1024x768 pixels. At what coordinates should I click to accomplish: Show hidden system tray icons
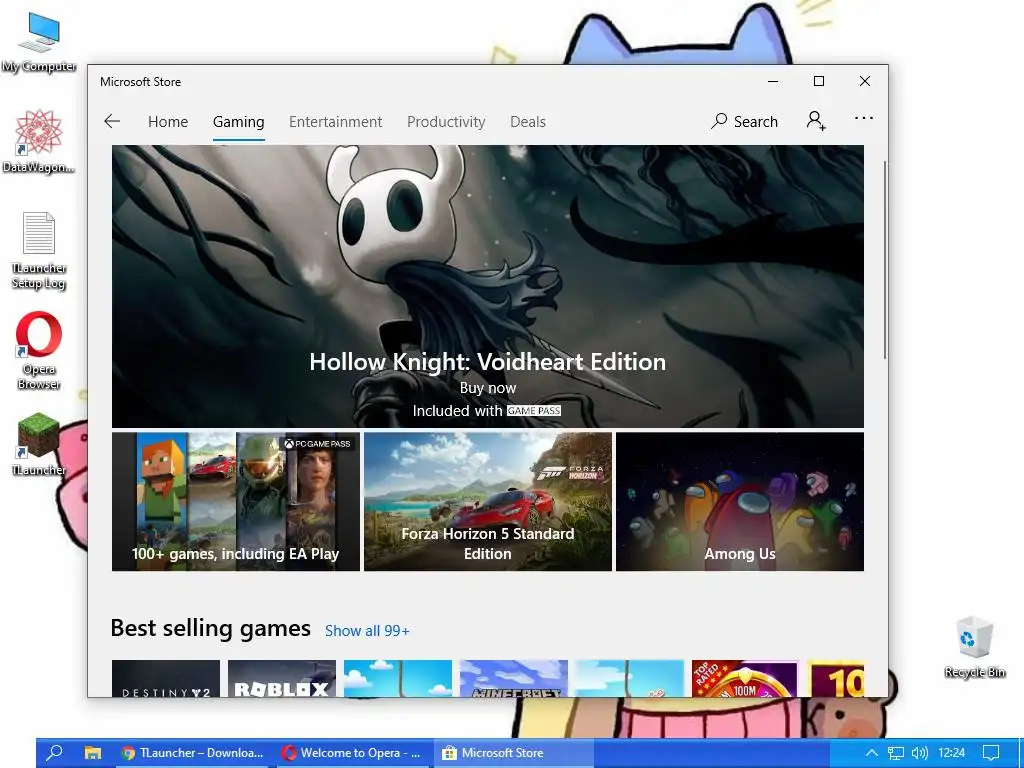[871, 753]
